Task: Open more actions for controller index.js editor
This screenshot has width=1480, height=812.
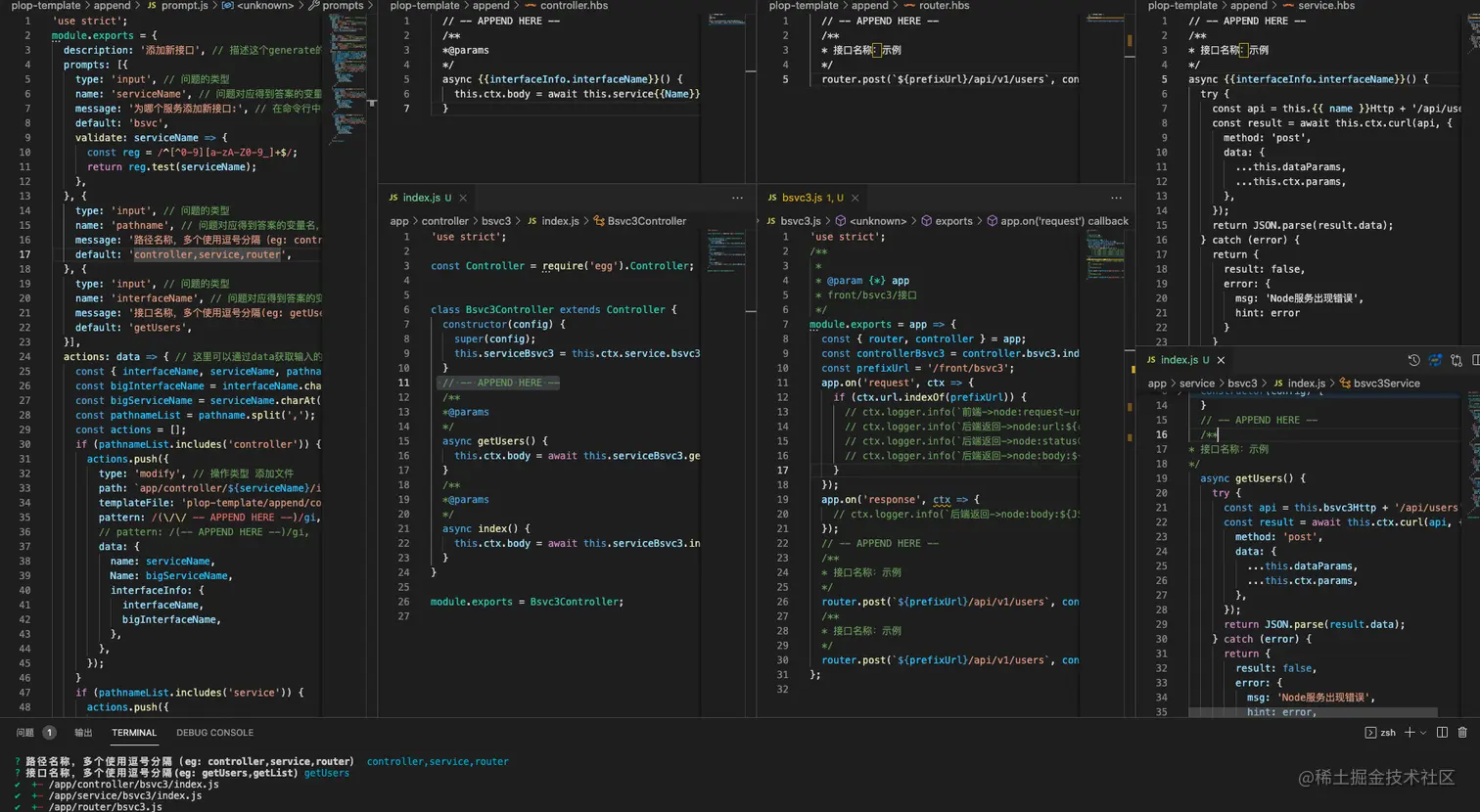Action: click(x=737, y=198)
